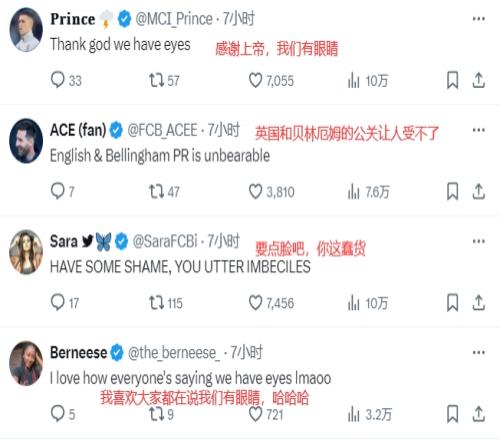Bookmark Prince's tweet

[x=452, y=80]
